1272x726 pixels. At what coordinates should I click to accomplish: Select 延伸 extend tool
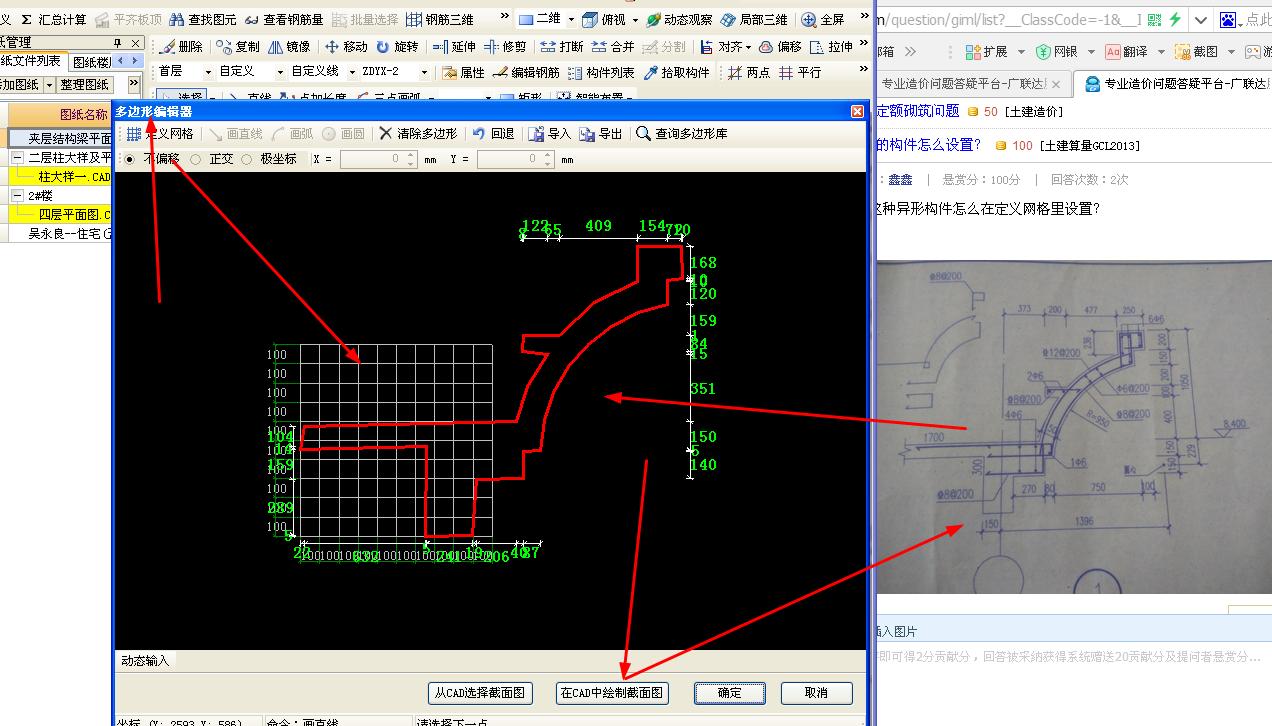point(454,46)
